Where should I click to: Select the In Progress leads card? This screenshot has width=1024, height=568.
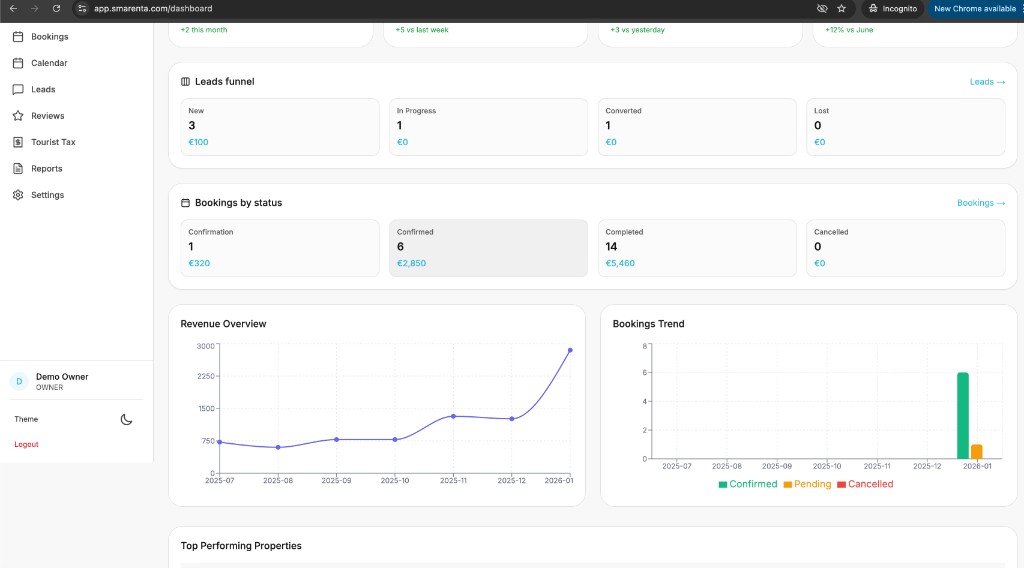point(488,127)
